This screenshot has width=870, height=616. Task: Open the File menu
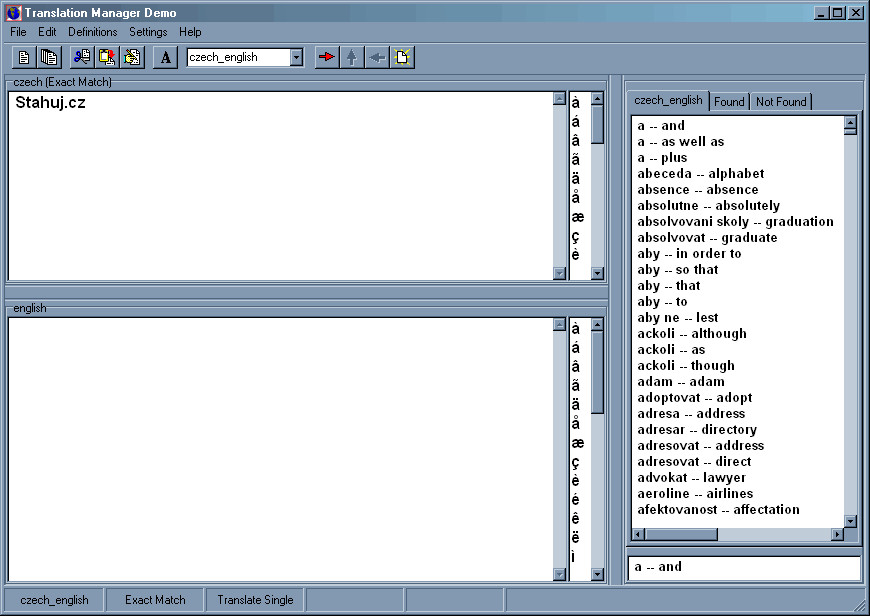[18, 32]
